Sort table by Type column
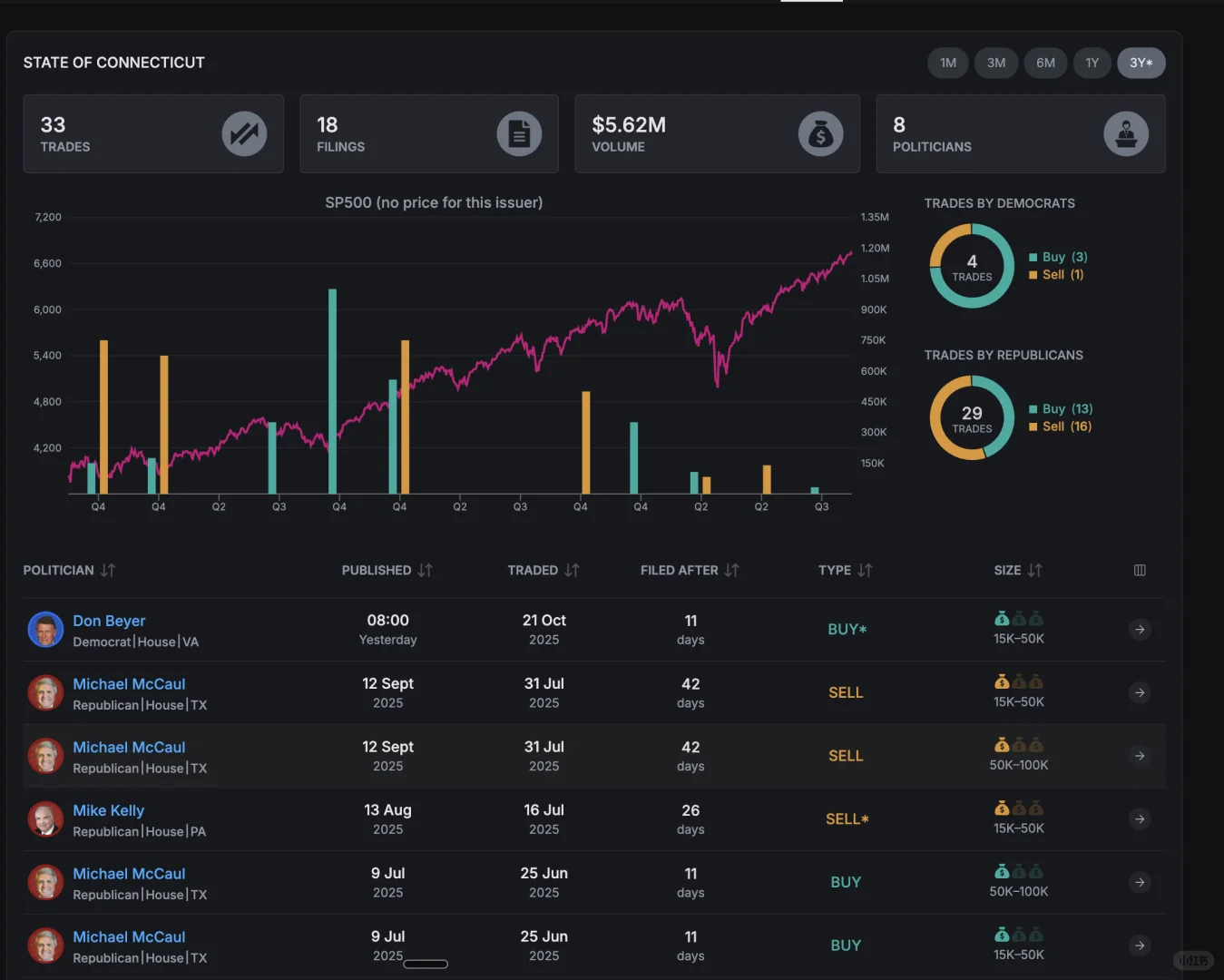Image resolution: width=1224 pixels, height=980 pixels. 846,570
